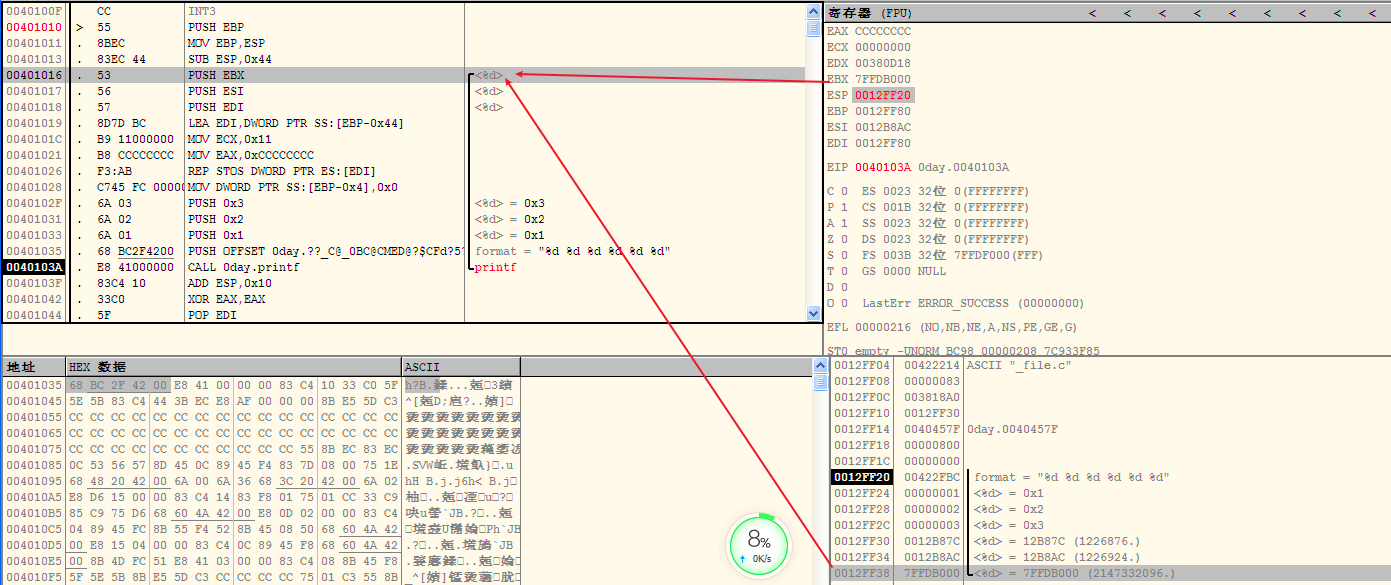This screenshot has width=1391, height=585.
Task: Select the PUSH EBX instruction row
Action: 403,75
